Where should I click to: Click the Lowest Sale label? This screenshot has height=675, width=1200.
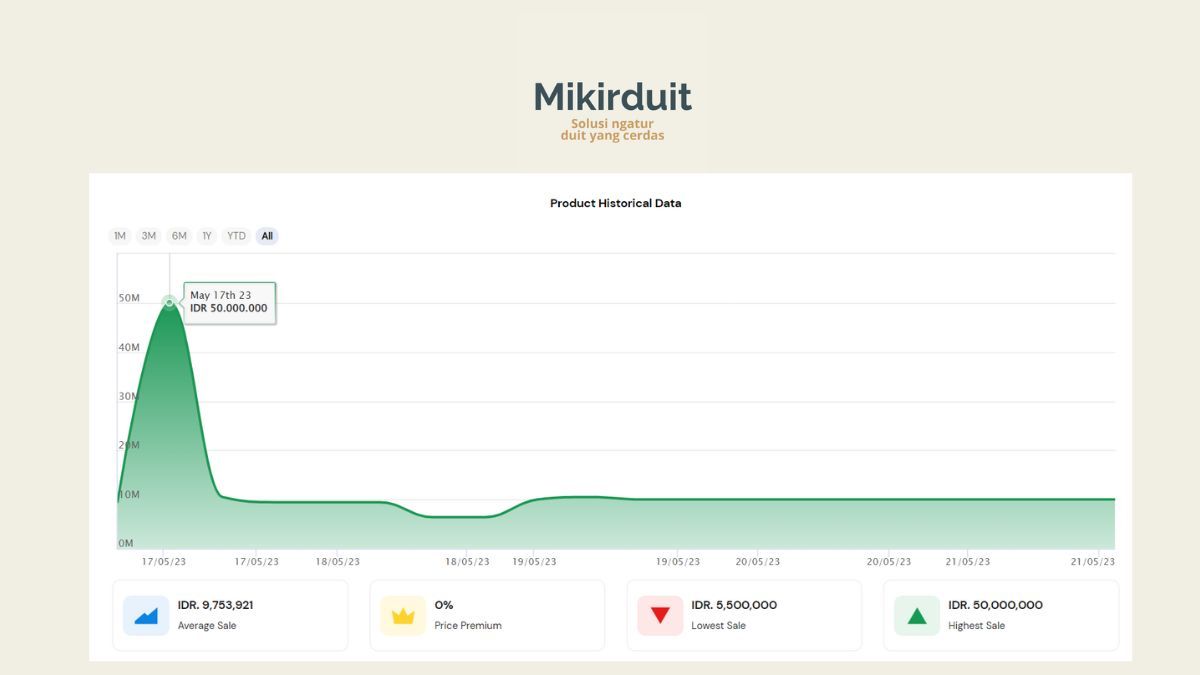(x=719, y=626)
